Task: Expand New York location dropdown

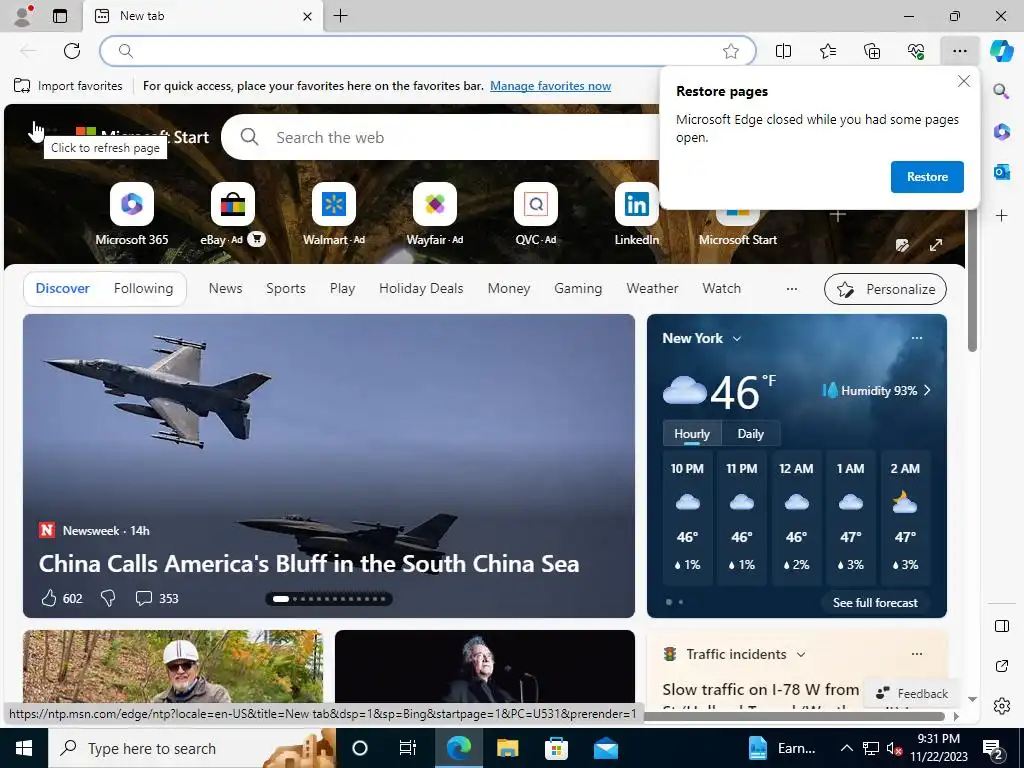Action: 737,338
